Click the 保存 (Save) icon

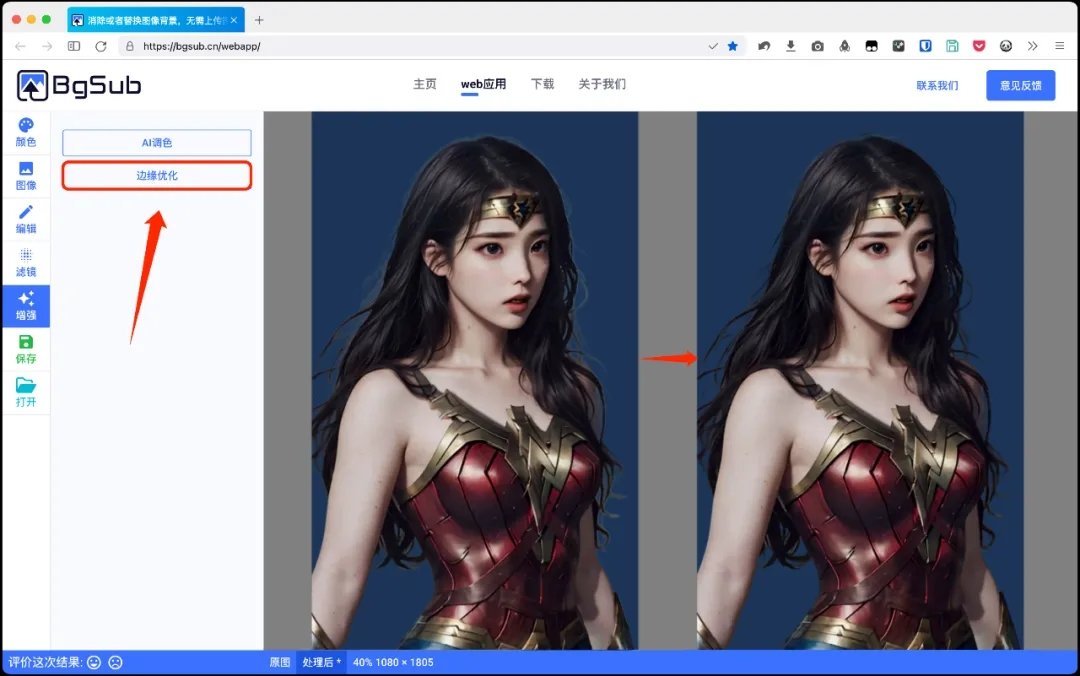click(x=25, y=349)
